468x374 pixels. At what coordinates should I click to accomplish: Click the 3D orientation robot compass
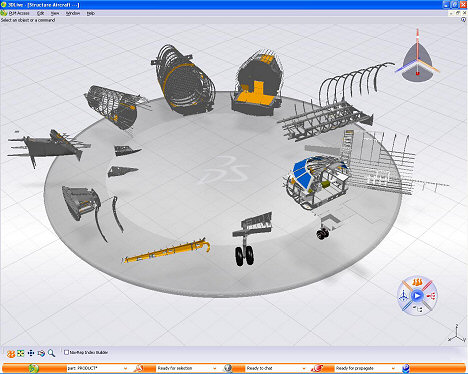point(417,58)
